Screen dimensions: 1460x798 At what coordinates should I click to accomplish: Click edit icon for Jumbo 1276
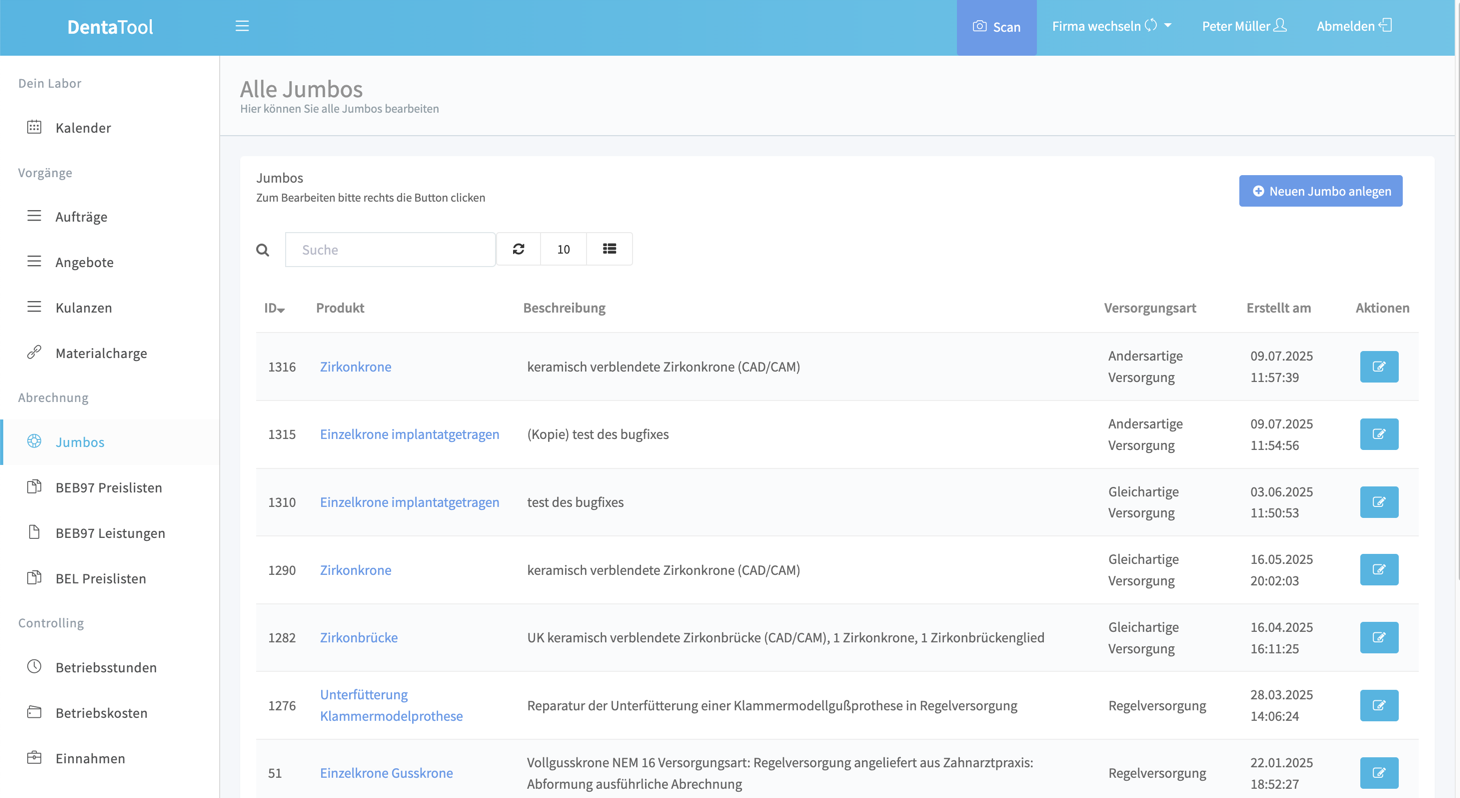[1378, 705]
